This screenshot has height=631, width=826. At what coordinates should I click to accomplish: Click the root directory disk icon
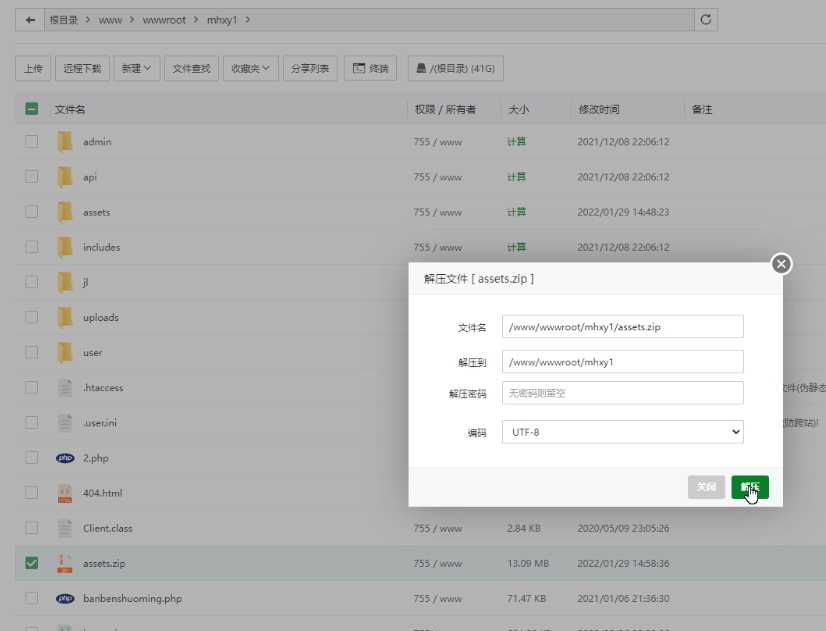tap(421, 68)
